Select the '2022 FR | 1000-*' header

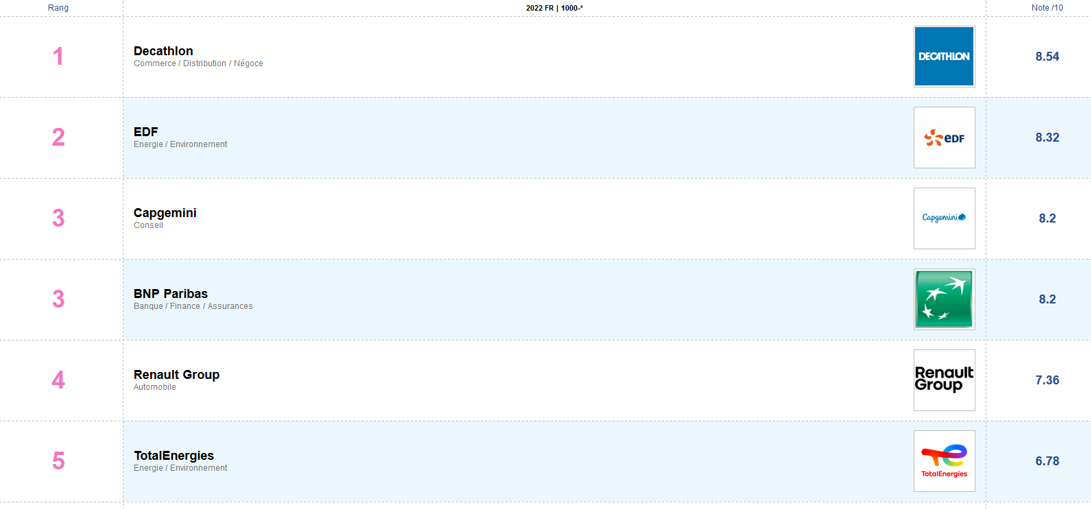pyautogui.click(x=555, y=8)
